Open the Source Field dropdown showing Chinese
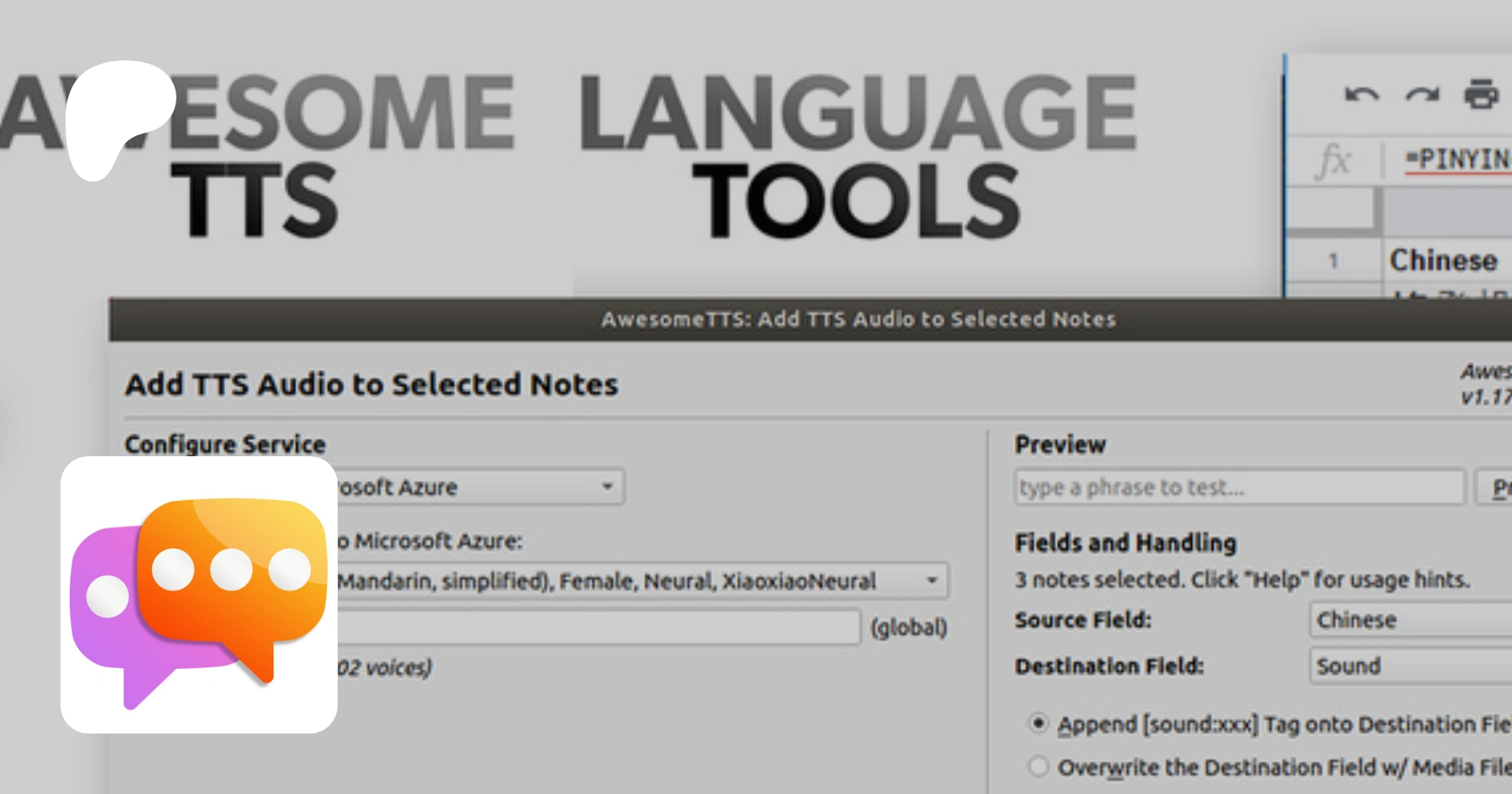Viewport: 1512px width, 794px height. coord(1411,620)
